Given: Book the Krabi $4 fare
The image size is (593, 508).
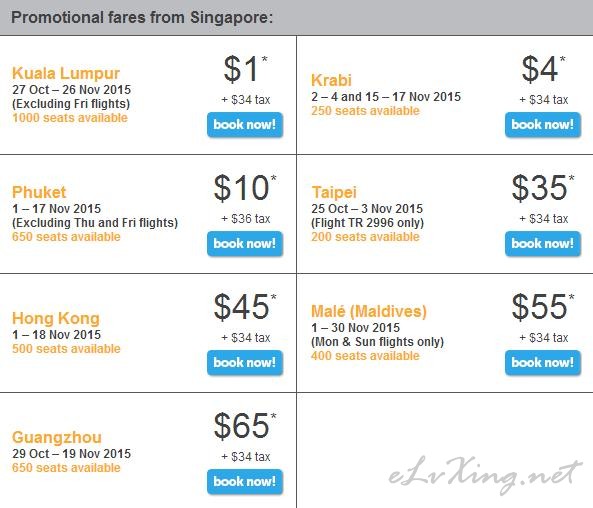Looking at the screenshot, I should [543, 125].
